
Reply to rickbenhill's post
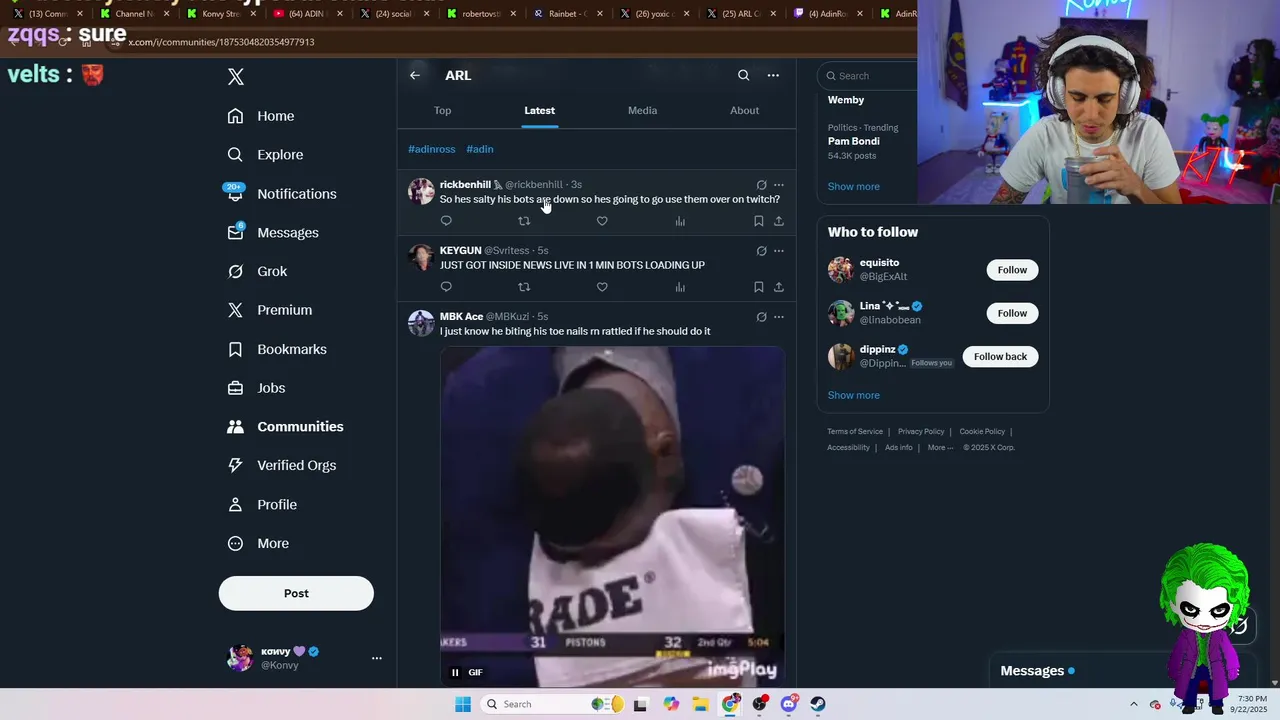pos(446,221)
